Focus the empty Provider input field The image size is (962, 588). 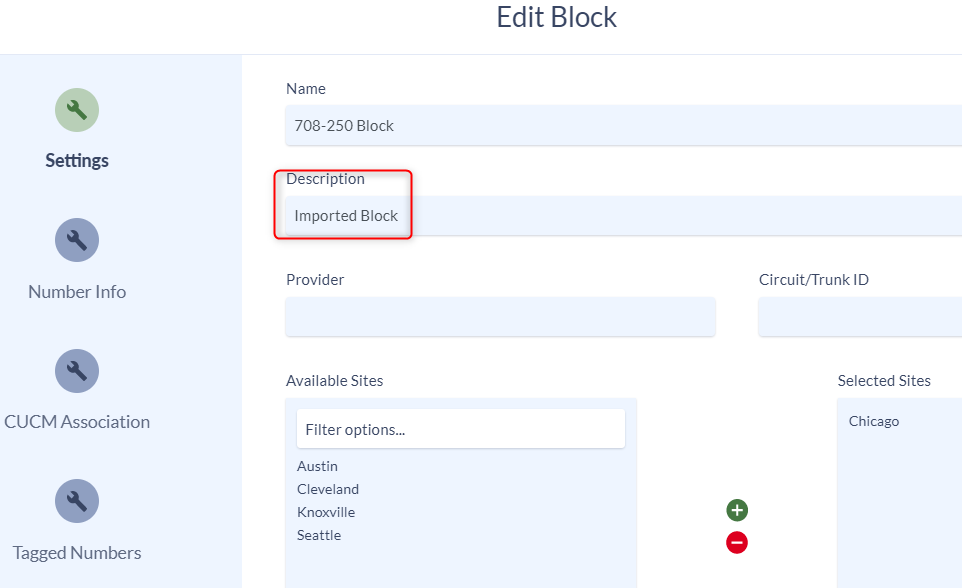[x=500, y=317]
